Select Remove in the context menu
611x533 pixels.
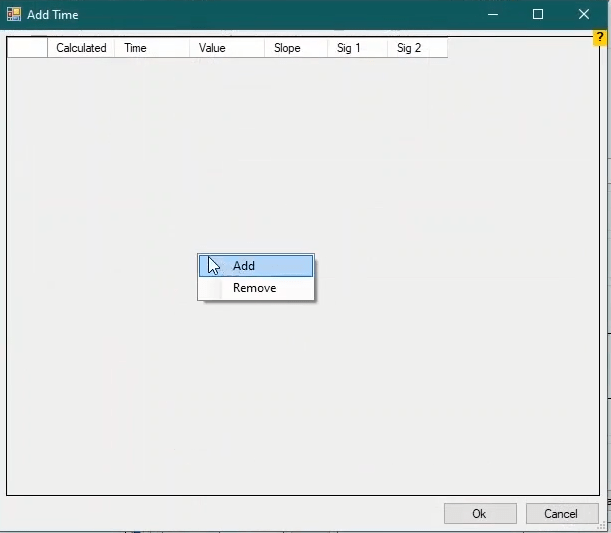click(254, 288)
